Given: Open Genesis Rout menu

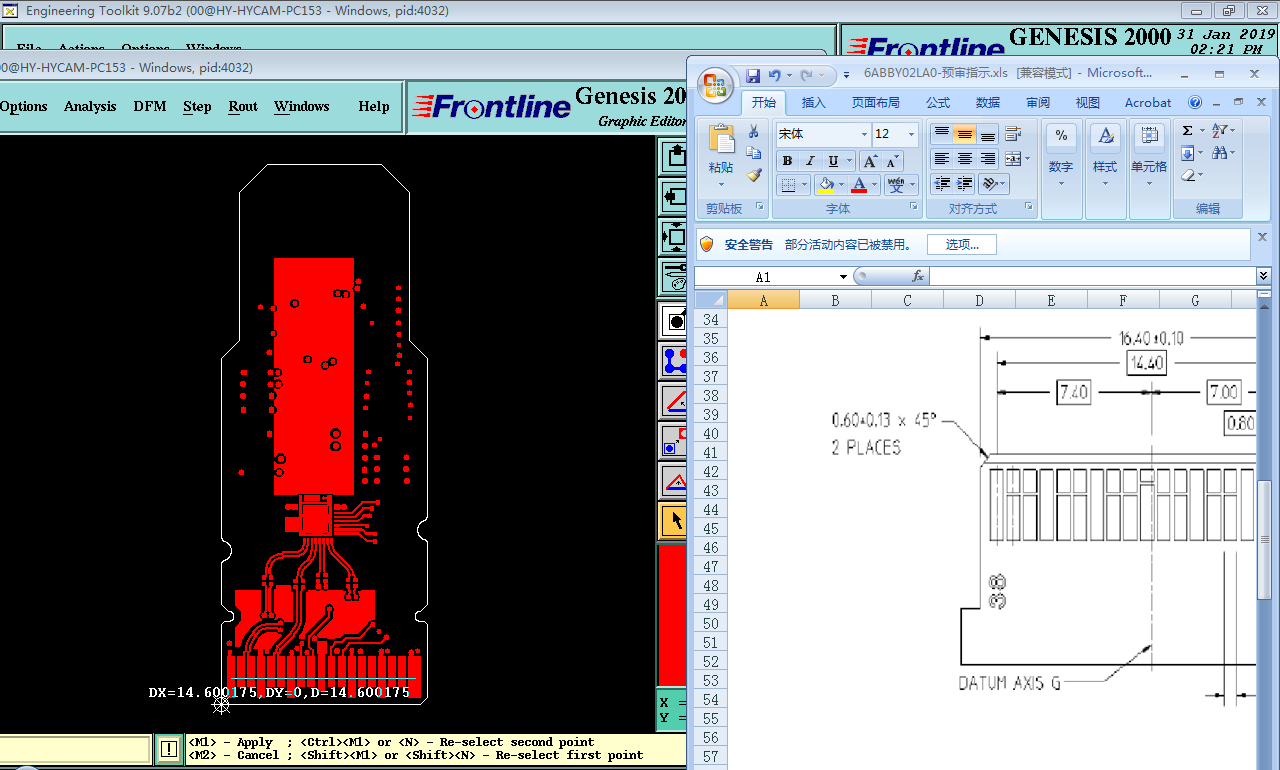Looking at the screenshot, I should click(243, 107).
